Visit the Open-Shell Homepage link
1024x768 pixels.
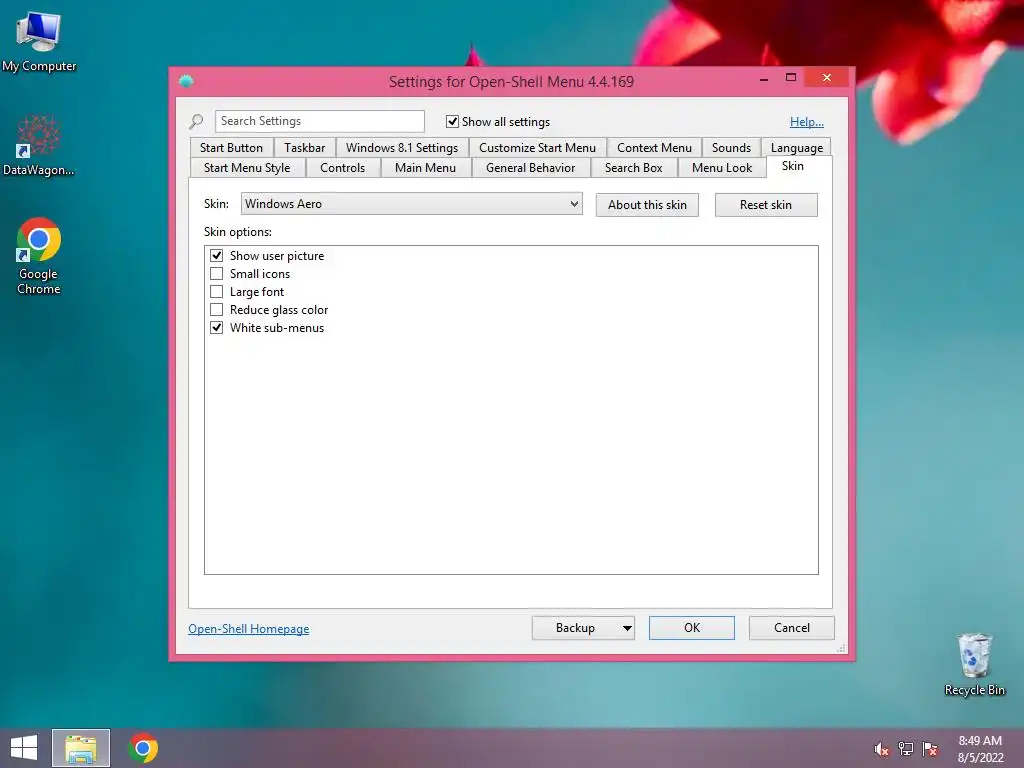click(x=248, y=629)
